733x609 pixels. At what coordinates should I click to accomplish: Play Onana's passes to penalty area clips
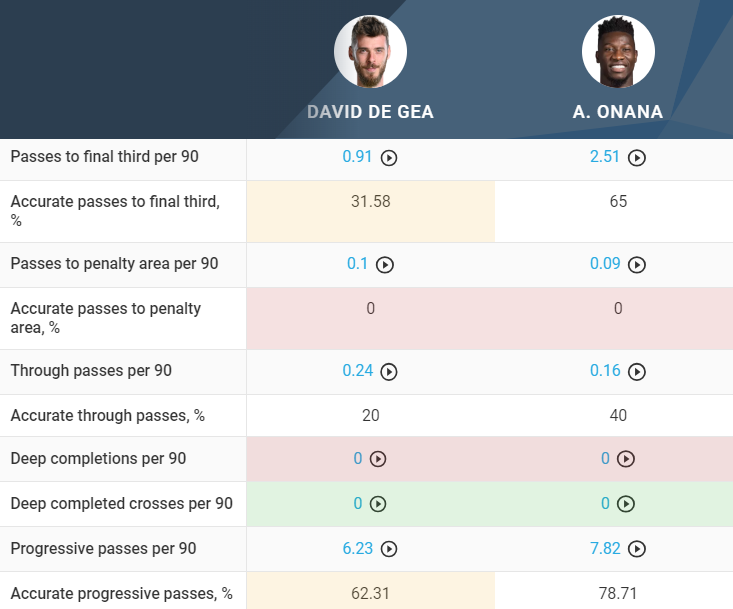tap(637, 265)
